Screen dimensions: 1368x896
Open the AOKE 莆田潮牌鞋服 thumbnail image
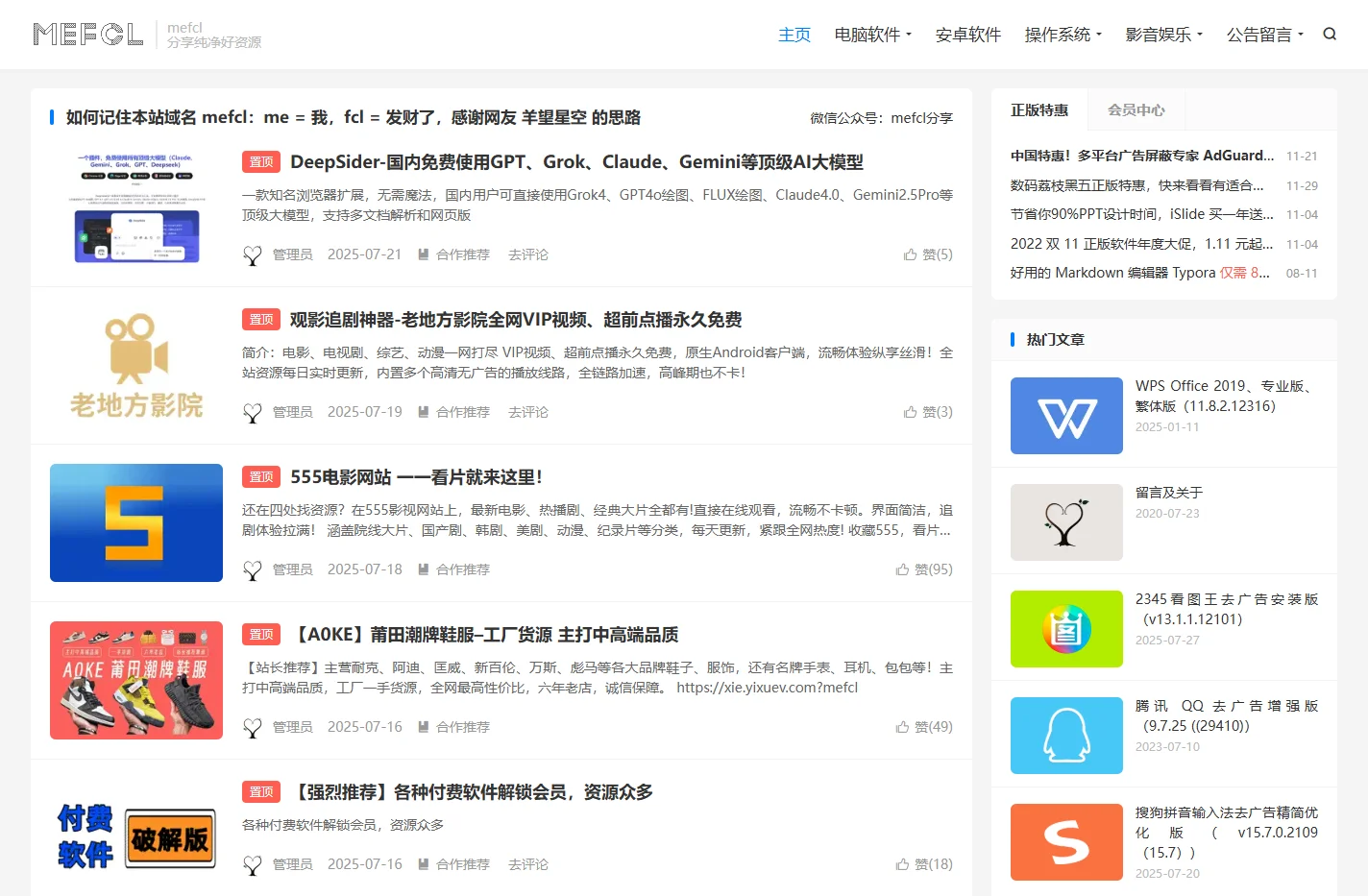click(x=136, y=680)
